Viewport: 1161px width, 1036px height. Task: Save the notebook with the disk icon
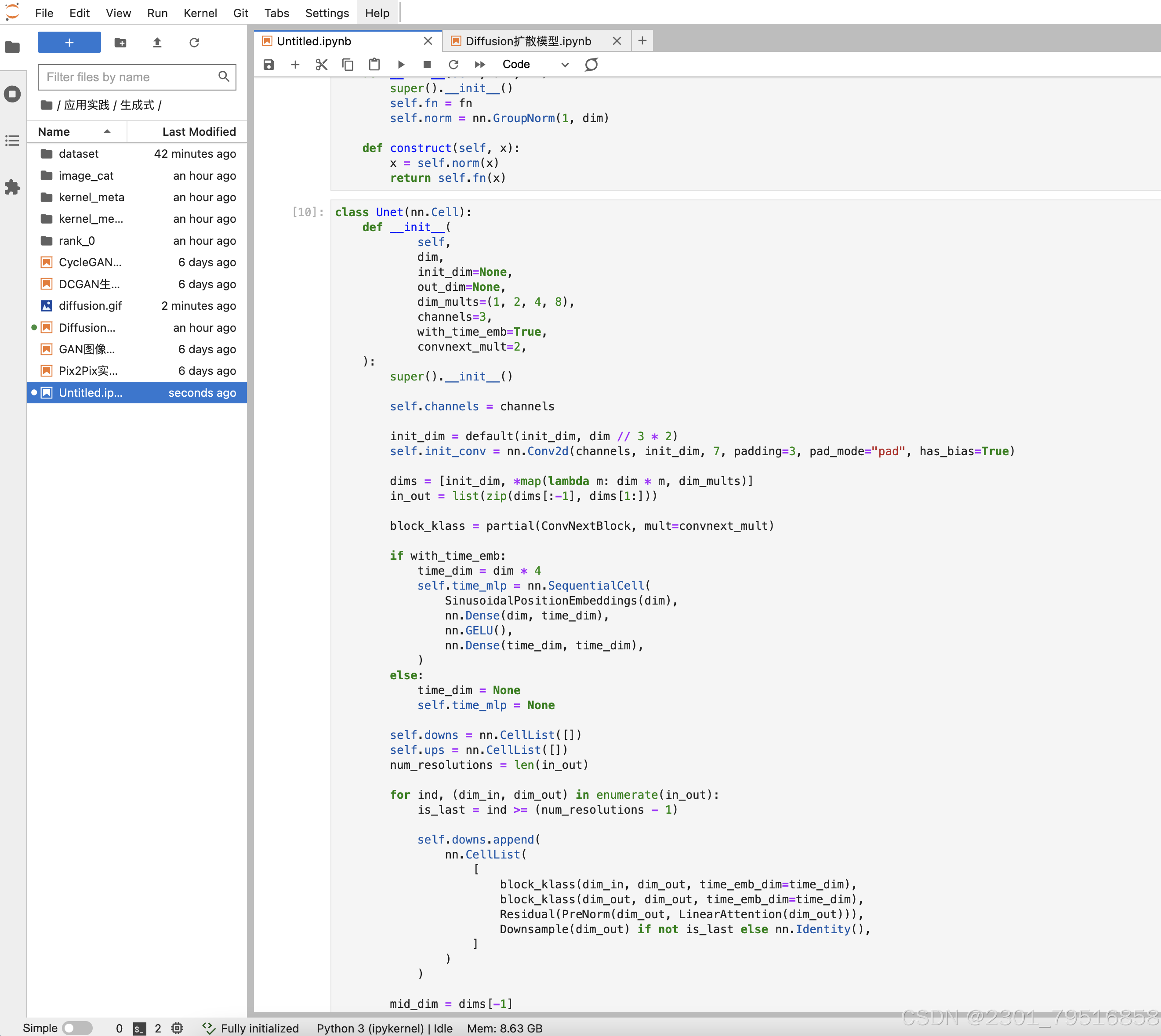coord(269,64)
